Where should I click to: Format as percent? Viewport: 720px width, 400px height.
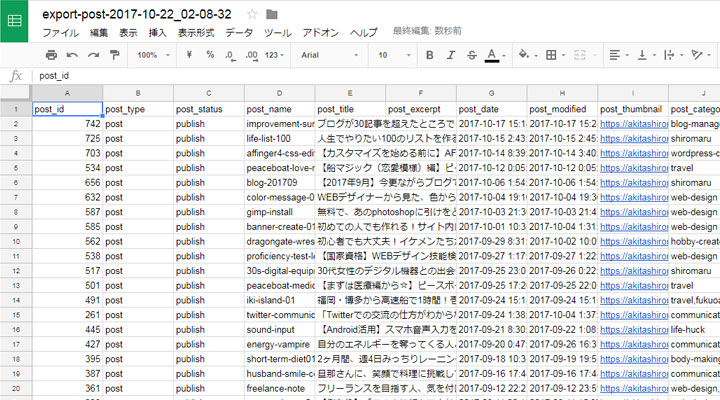[210, 55]
